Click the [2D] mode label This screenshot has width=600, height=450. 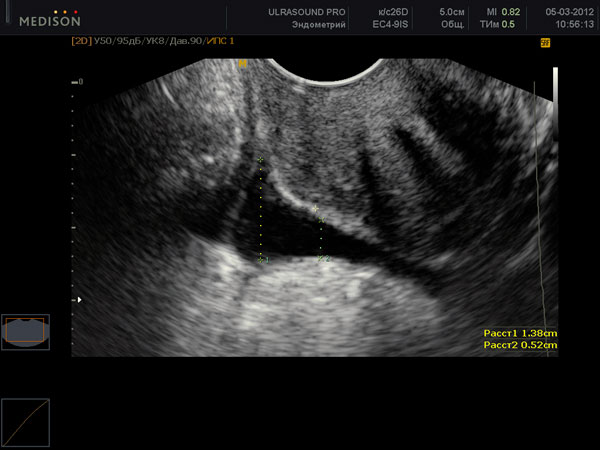click(x=82, y=41)
